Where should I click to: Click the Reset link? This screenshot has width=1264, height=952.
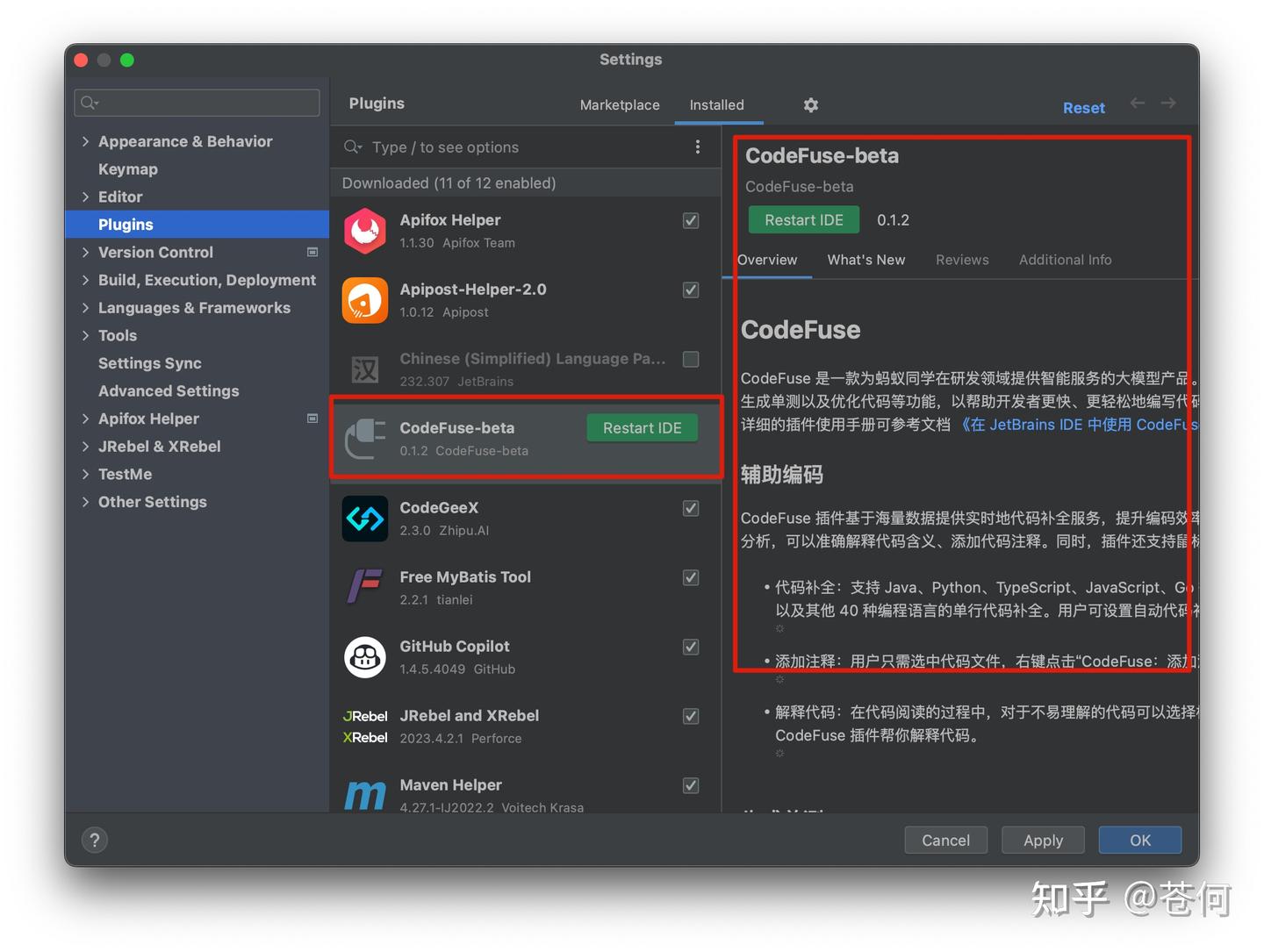pyautogui.click(x=1084, y=108)
